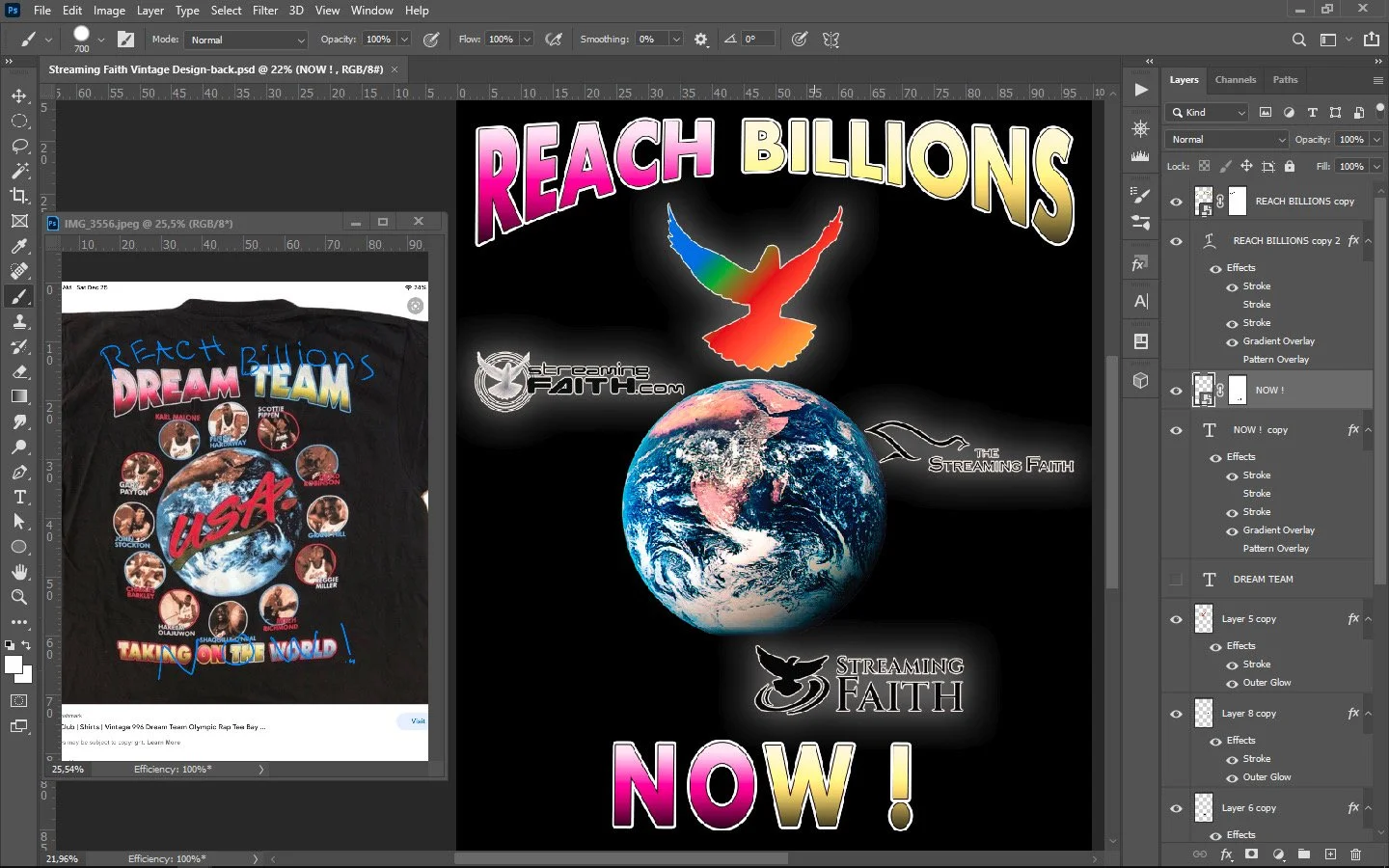Viewport: 1389px width, 868px height.
Task: Add layer mask from Layers panel bottom
Action: tap(1252, 854)
